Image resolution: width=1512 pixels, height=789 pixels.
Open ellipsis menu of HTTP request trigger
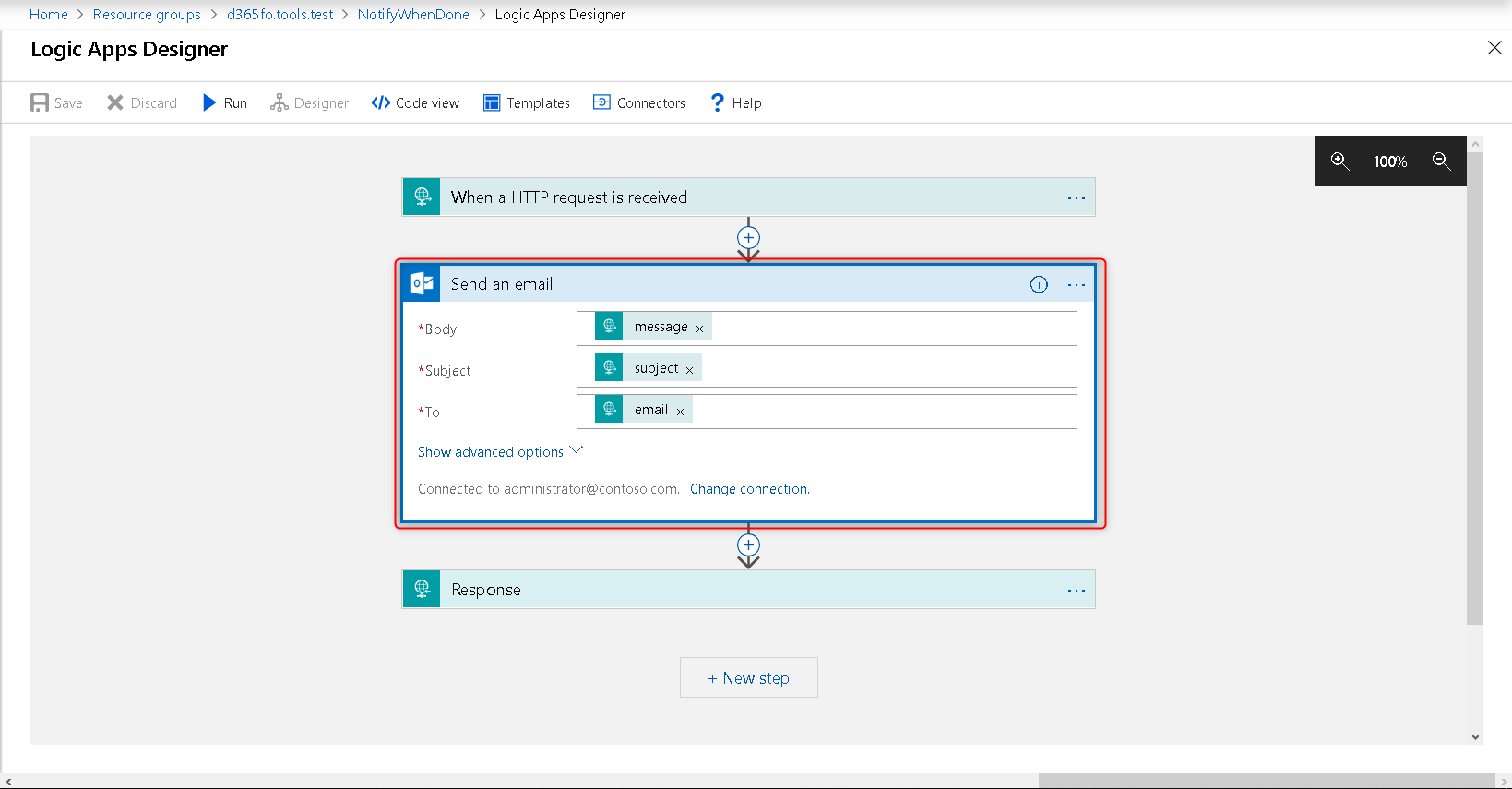point(1076,198)
